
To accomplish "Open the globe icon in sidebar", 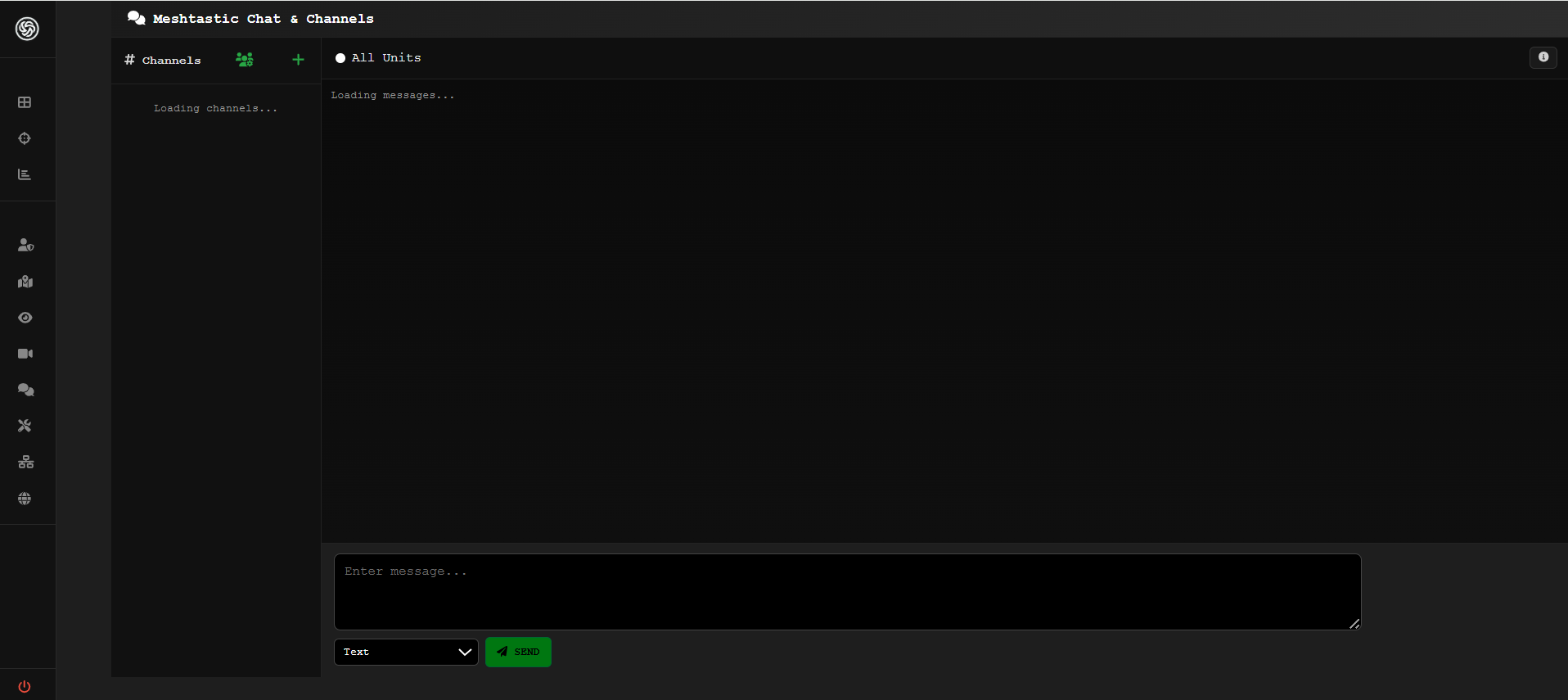I will pos(25,499).
